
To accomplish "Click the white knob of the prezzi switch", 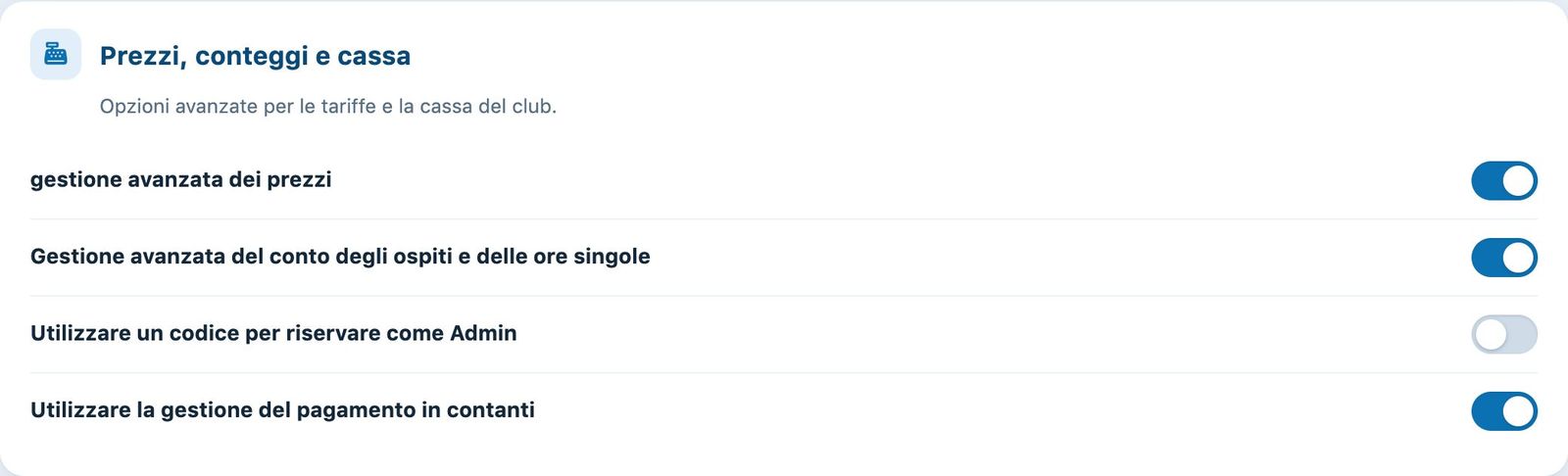I will click(x=1518, y=181).
